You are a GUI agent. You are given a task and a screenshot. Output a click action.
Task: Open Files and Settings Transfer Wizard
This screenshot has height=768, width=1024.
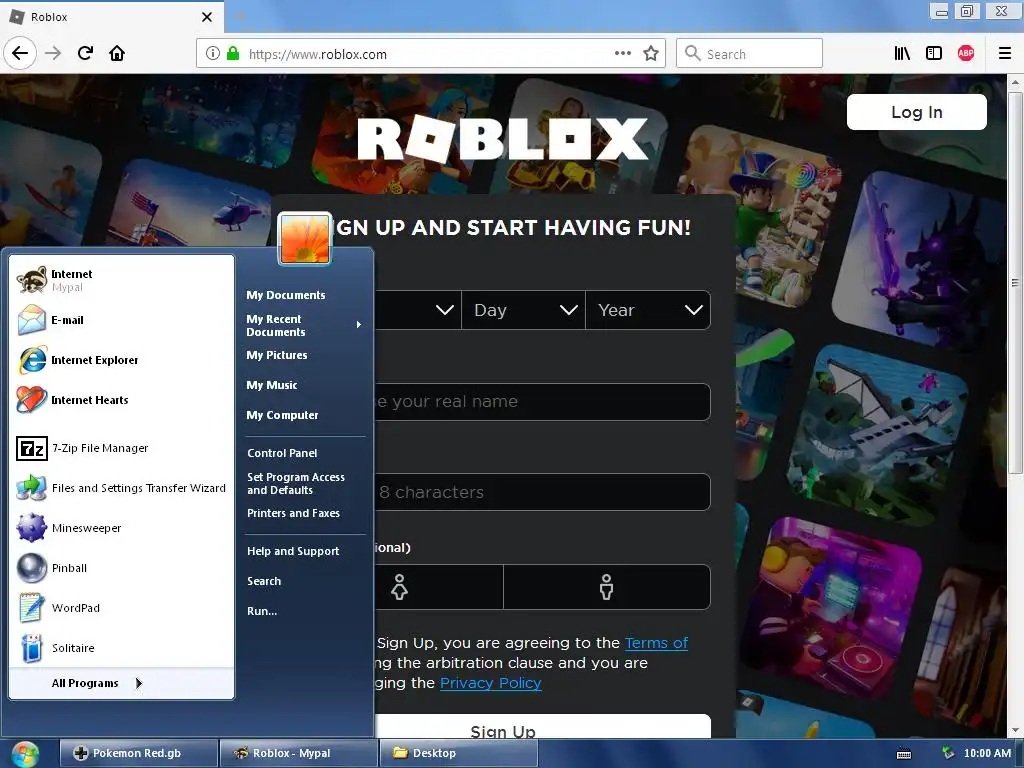(x=121, y=488)
